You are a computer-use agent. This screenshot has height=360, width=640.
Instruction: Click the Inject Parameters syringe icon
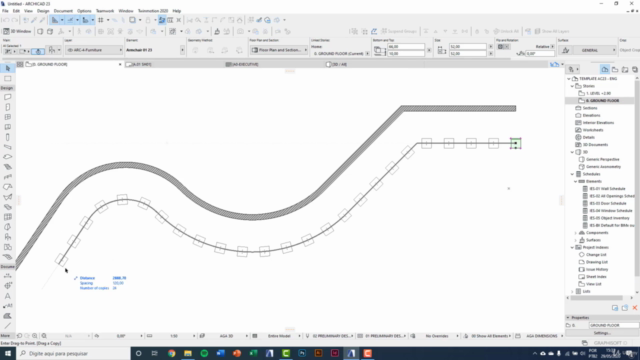tap(42, 20)
